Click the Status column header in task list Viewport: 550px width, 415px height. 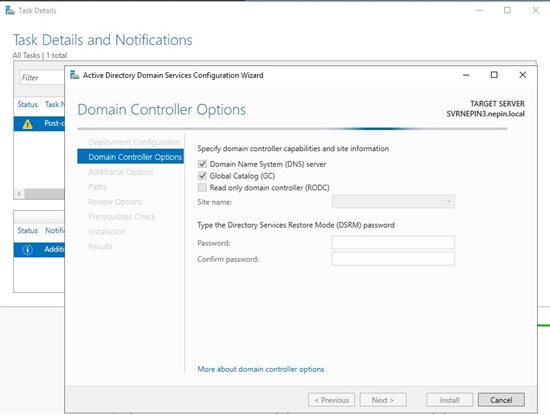point(27,105)
